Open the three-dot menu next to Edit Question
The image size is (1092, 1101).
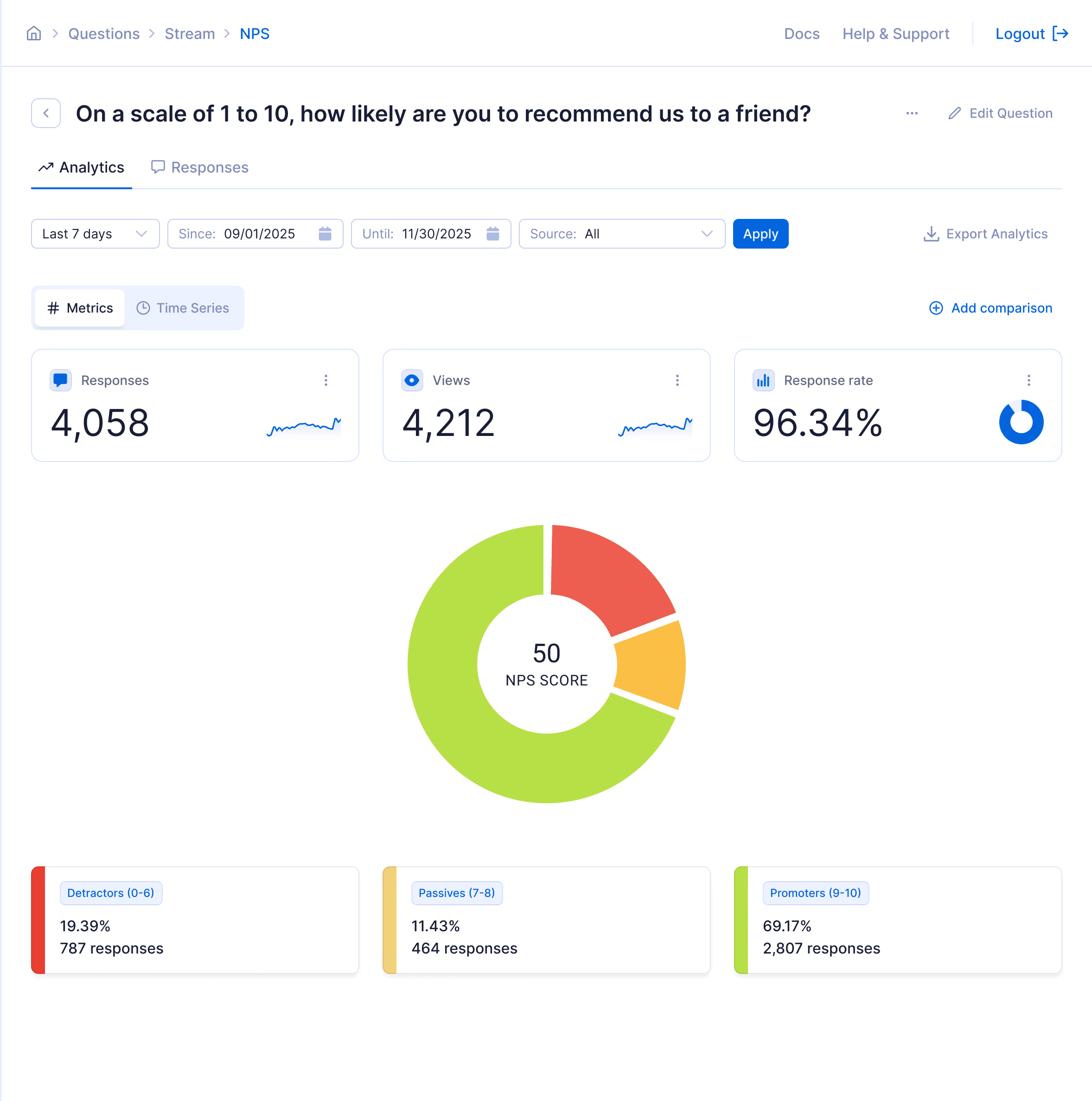point(912,114)
